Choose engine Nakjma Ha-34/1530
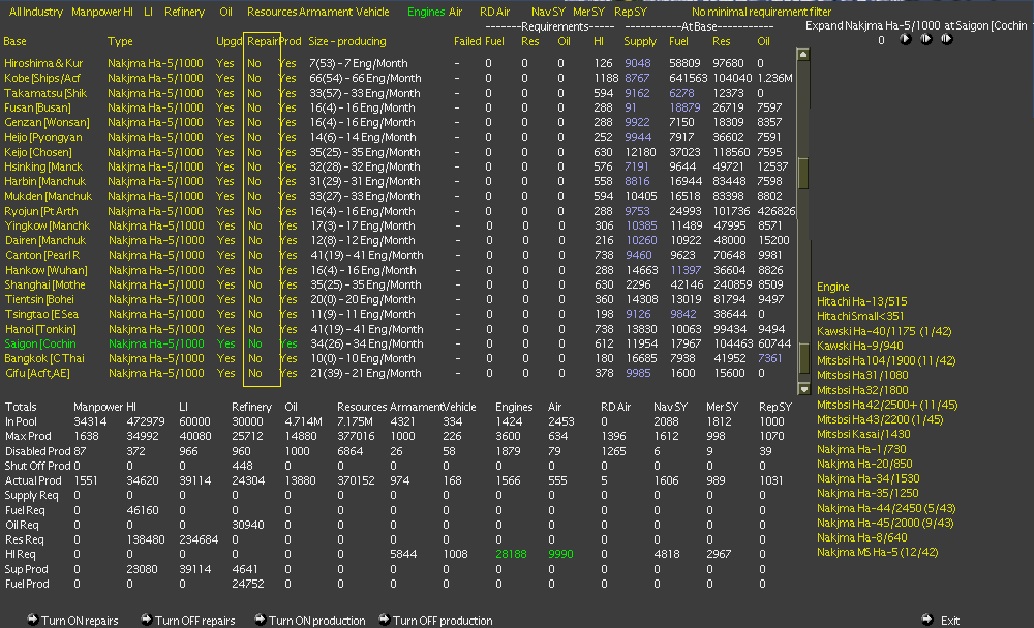 868,479
